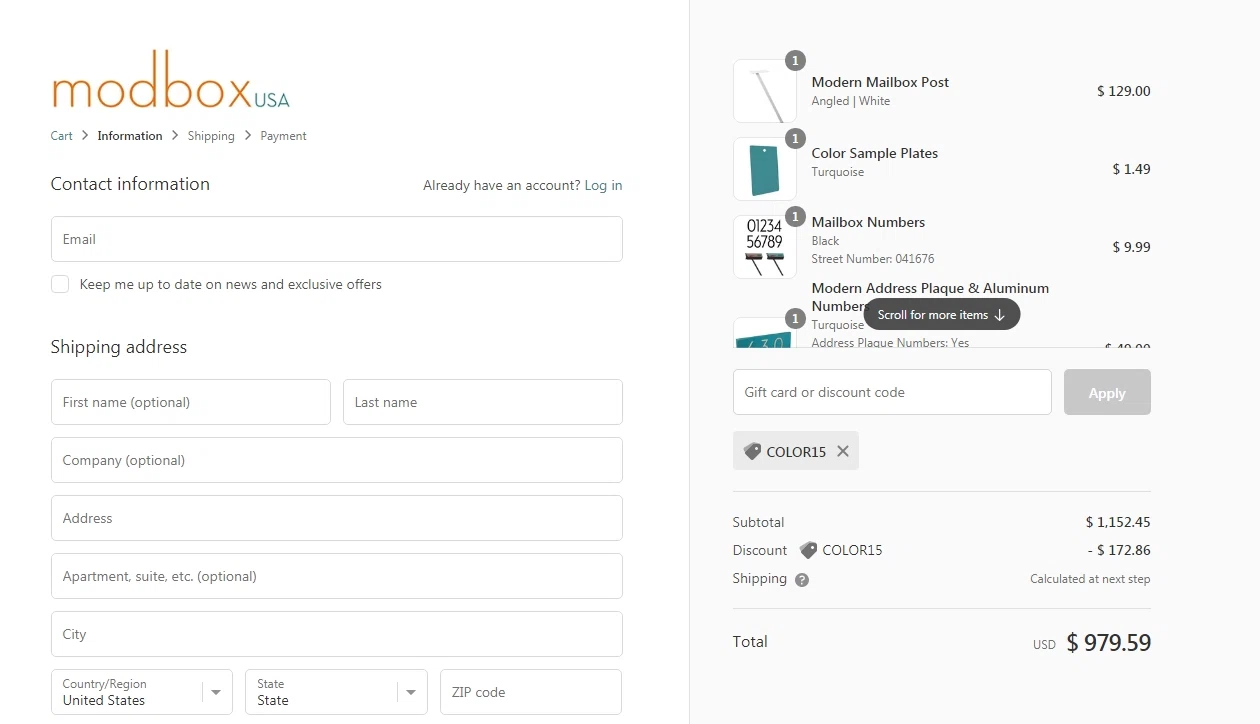The width and height of the screenshot is (1260, 724).
Task: Click the Angled | White variant text
Action: point(851,101)
